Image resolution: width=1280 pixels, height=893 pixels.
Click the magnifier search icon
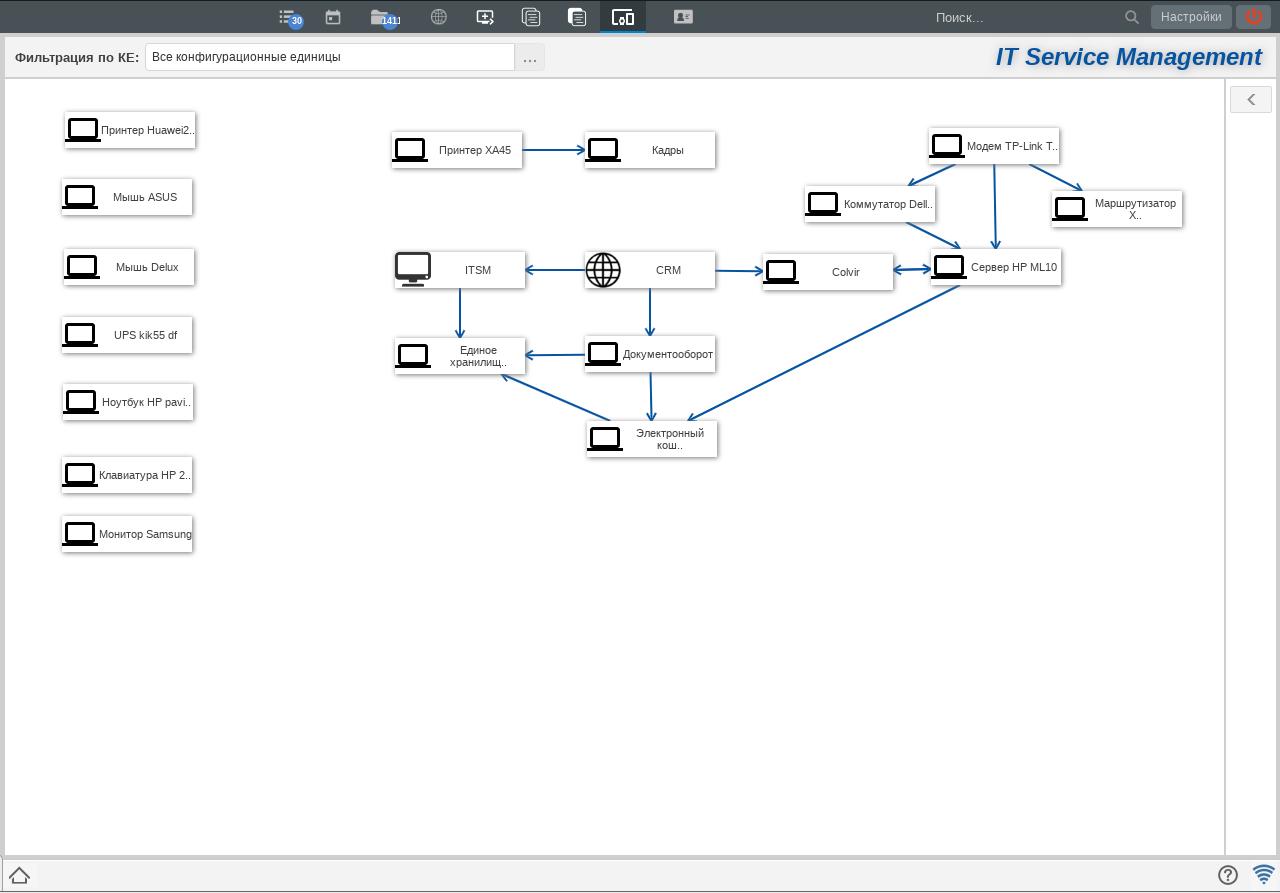pos(1132,17)
